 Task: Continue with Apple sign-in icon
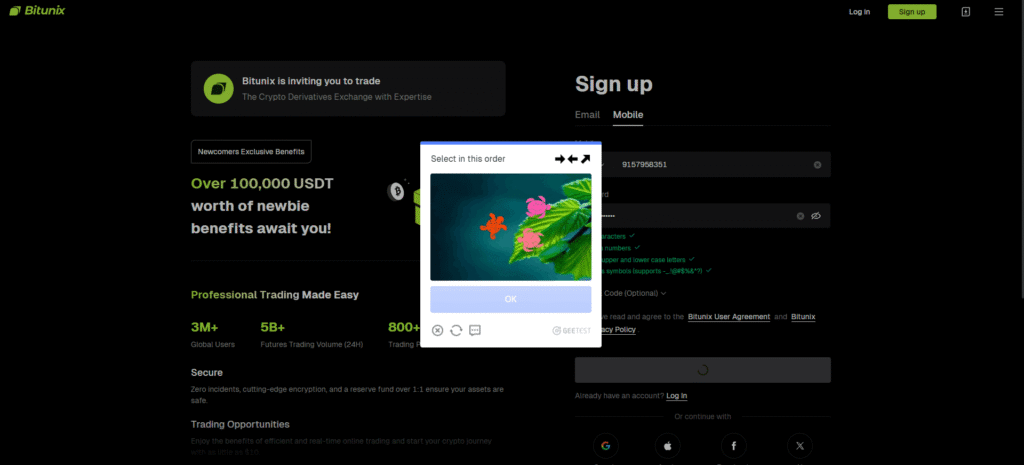coord(668,446)
